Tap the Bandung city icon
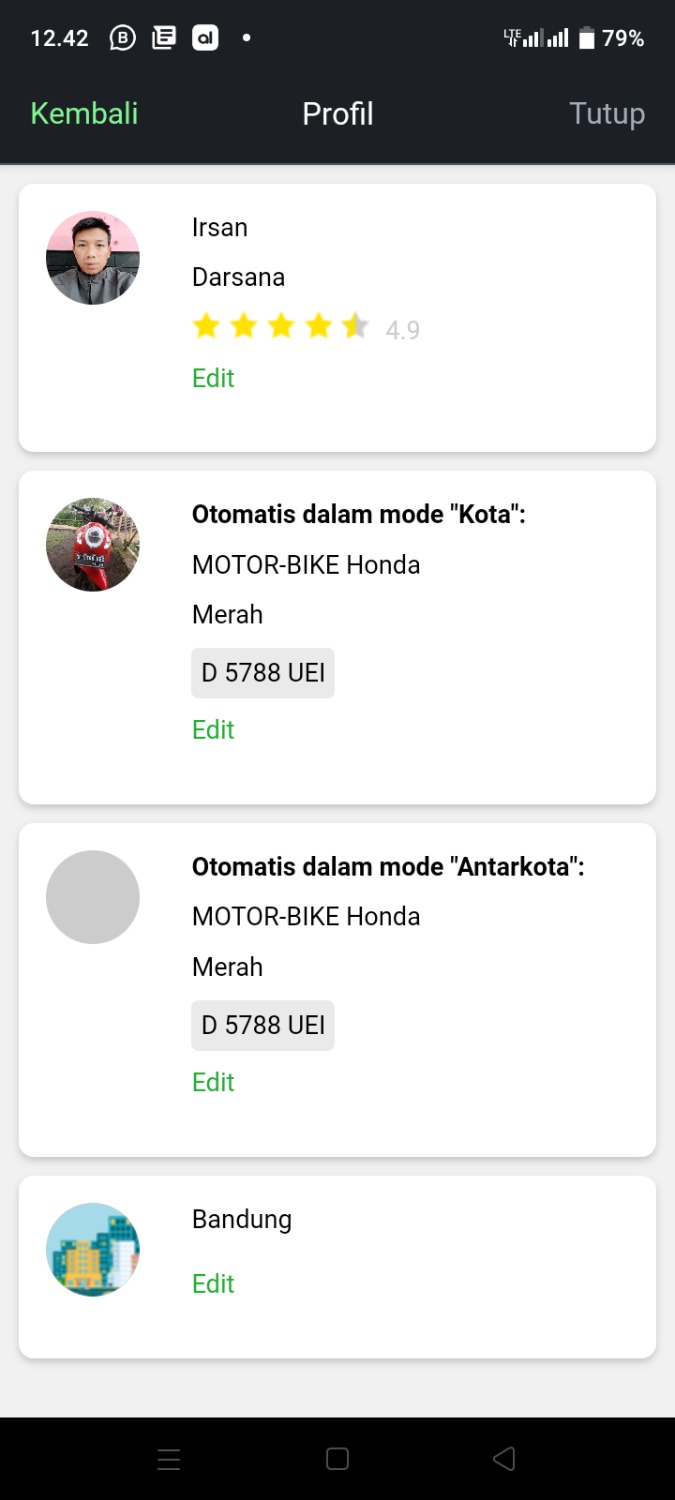The image size is (675, 1500). pyautogui.click(x=93, y=1249)
